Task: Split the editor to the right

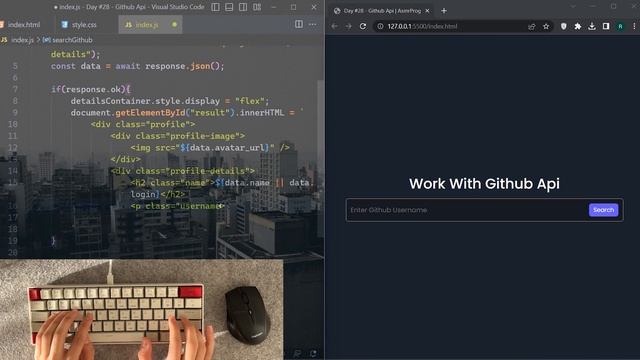Action: pos(299,24)
